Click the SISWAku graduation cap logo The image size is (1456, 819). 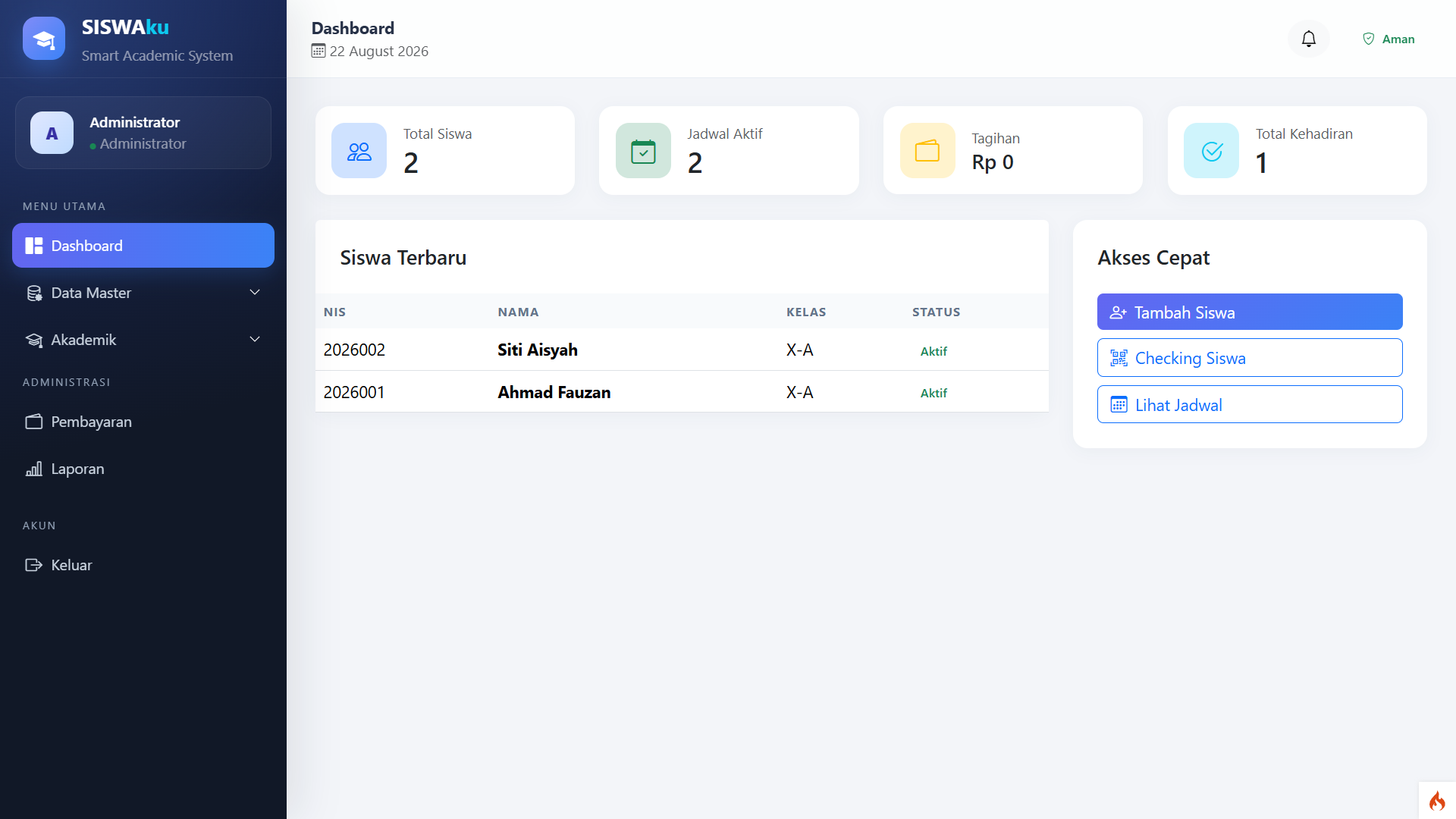pyautogui.click(x=44, y=39)
